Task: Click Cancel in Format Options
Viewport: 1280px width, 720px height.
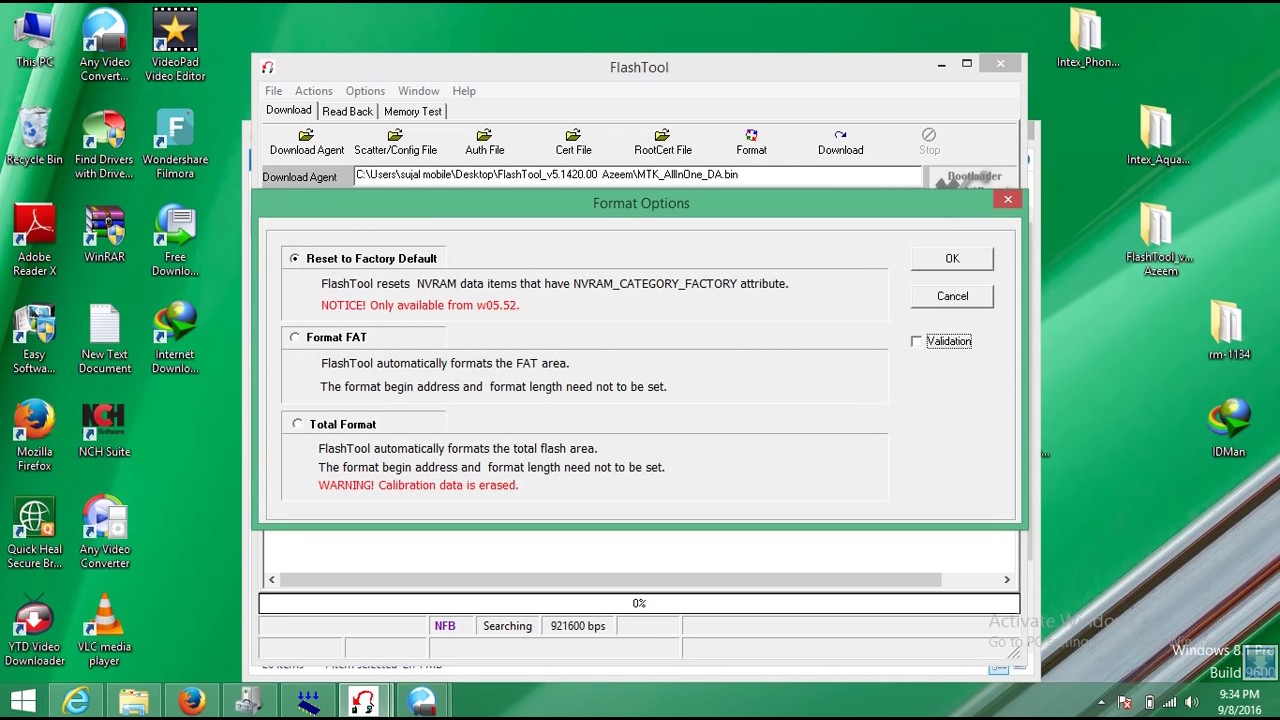Action: pos(952,296)
